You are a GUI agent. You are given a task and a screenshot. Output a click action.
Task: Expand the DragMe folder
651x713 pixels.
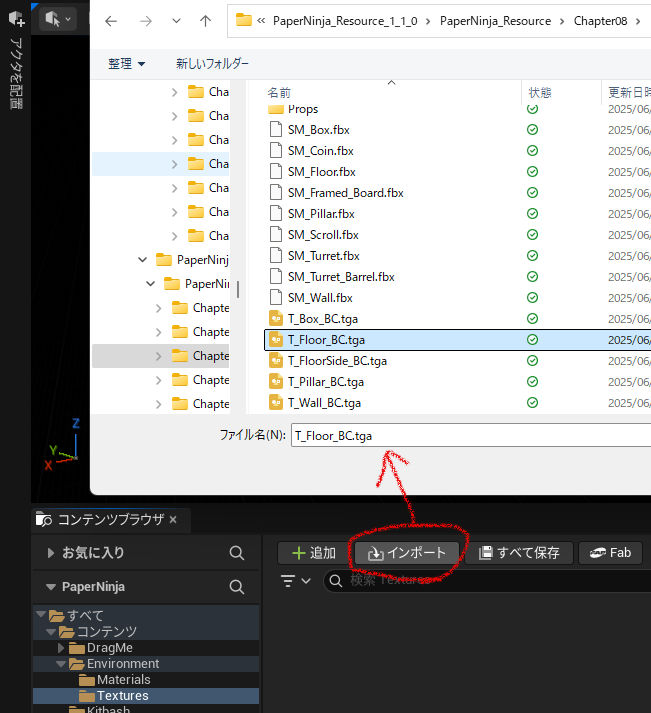pyautogui.click(x=62, y=647)
